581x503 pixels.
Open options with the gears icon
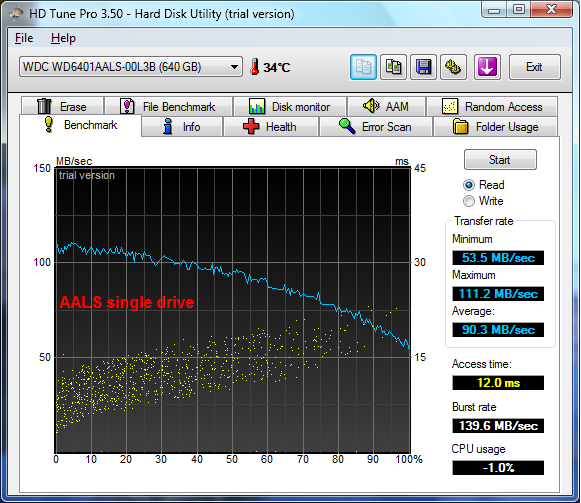[x=453, y=67]
